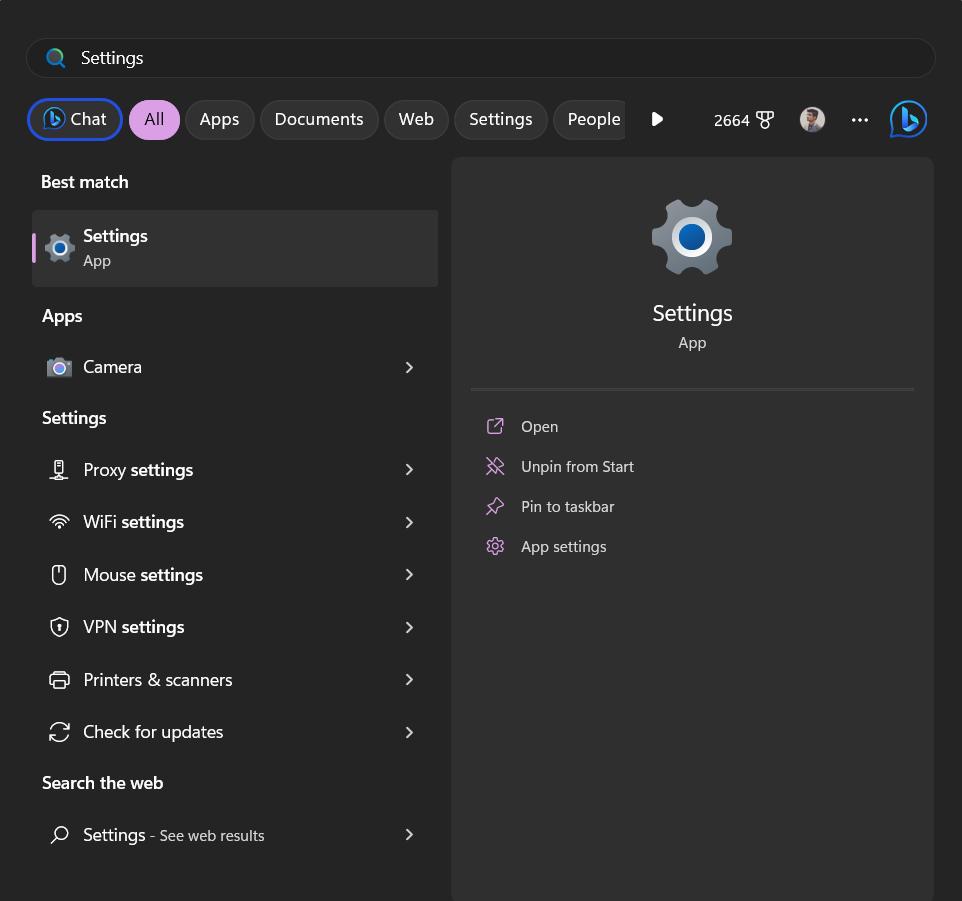Open the Settings app via Open link
The image size is (962, 901).
tap(539, 427)
